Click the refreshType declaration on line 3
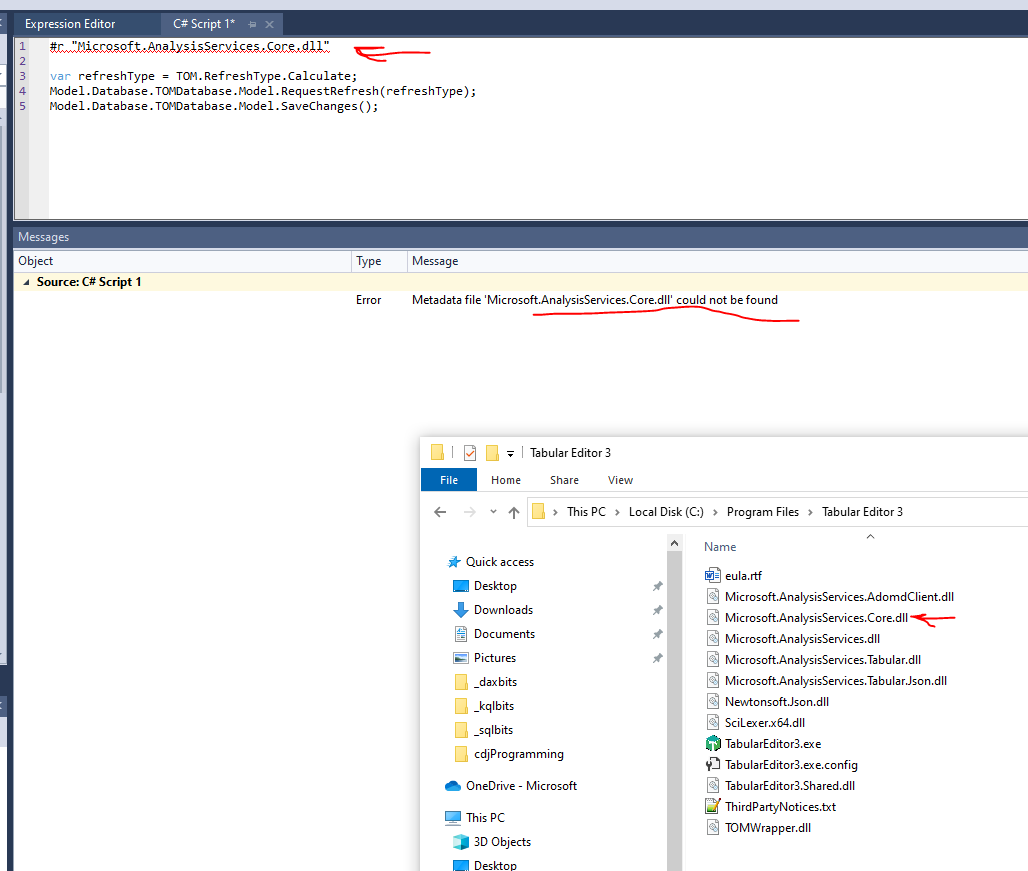This screenshot has width=1028, height=871. coord(203,76)
